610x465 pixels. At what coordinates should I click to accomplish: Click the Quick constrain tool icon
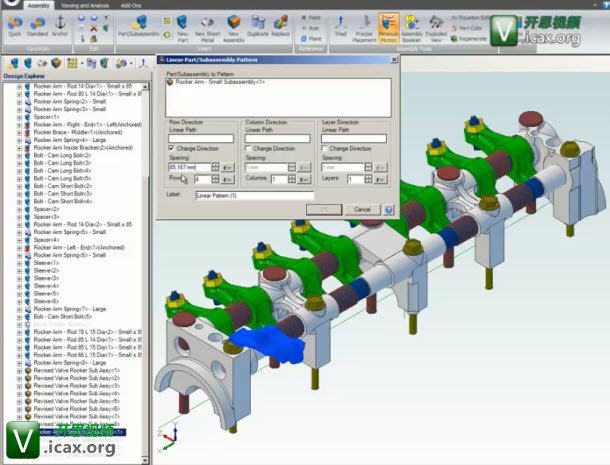[14, 24]
